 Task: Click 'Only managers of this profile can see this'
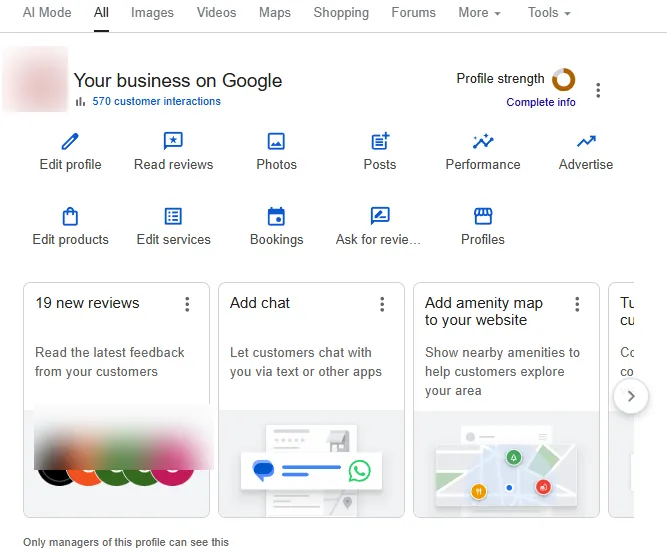(x=126, y=542)
